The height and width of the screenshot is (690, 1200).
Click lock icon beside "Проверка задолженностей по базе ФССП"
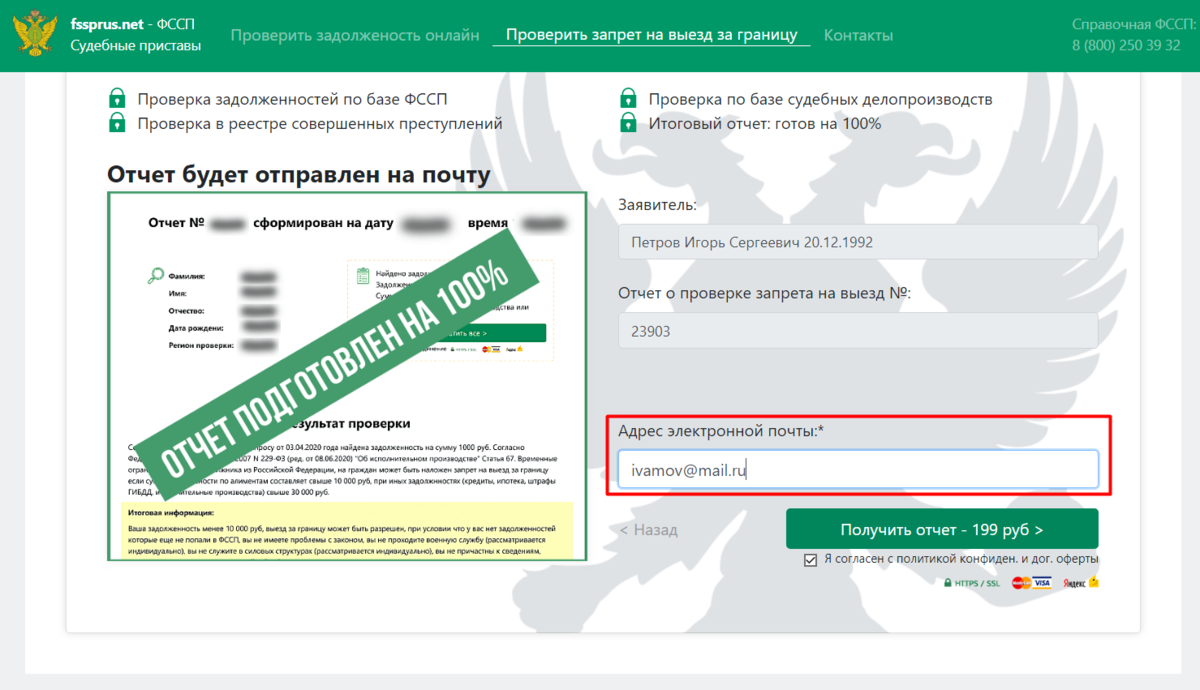point(117,99)
